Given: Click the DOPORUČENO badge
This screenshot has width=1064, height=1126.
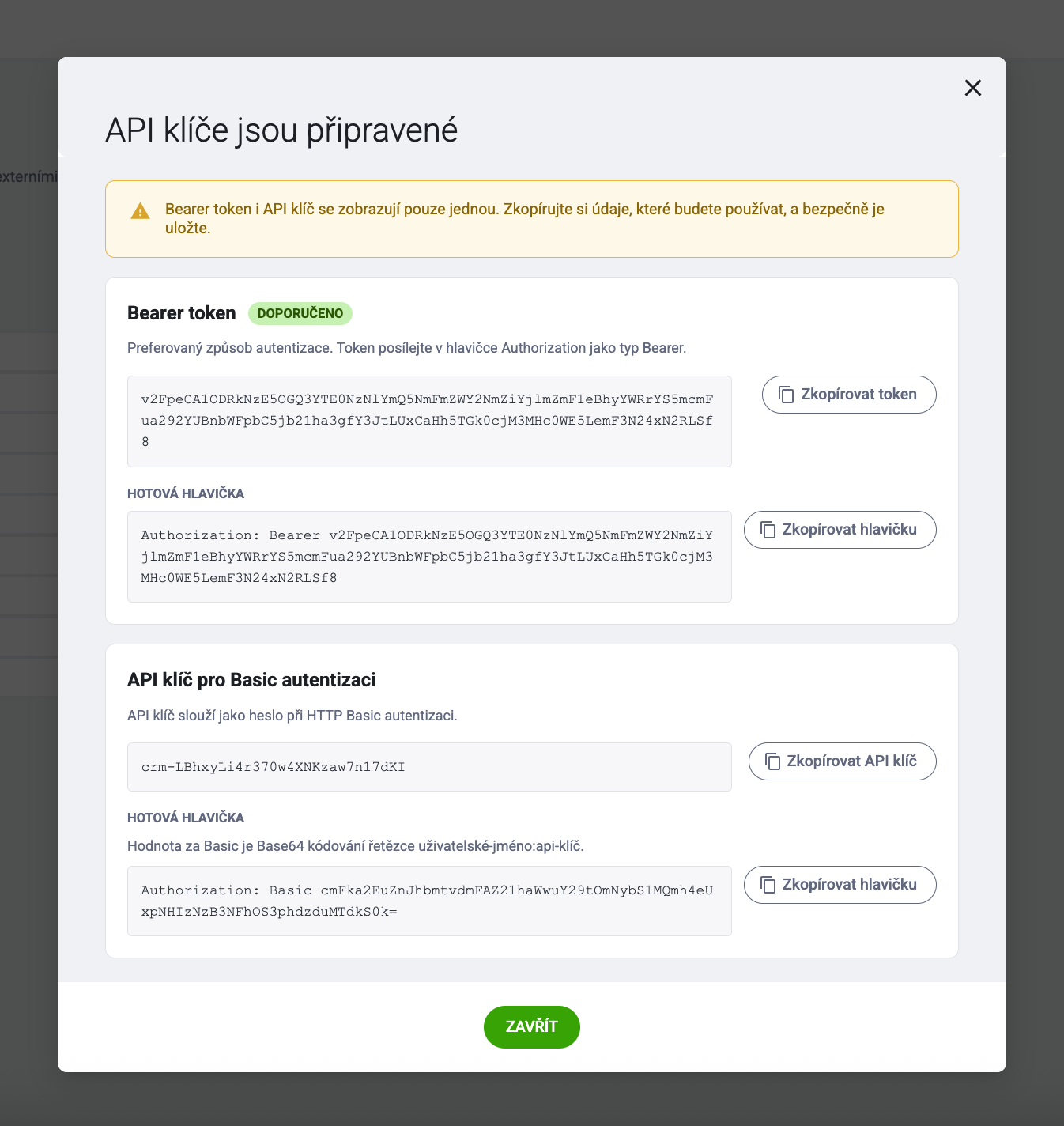Looking at the screenshot, I should [x=300, y=313].
